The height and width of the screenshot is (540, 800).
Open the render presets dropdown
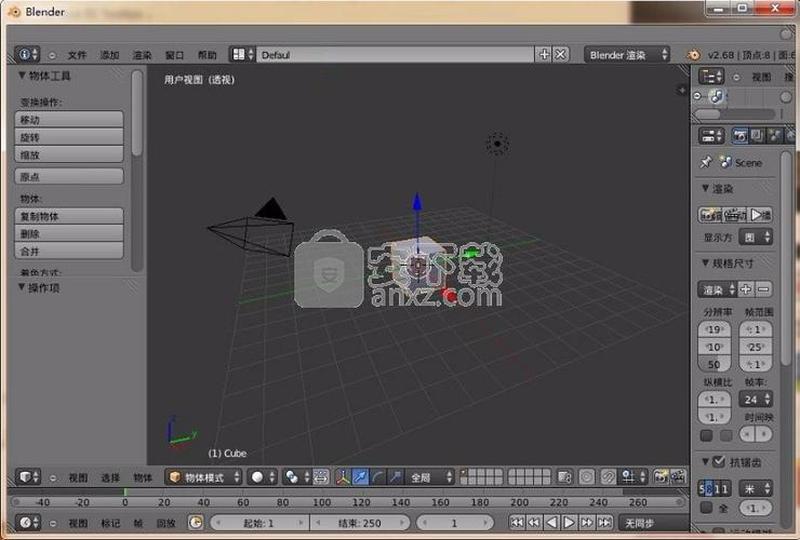coord(717,289)
